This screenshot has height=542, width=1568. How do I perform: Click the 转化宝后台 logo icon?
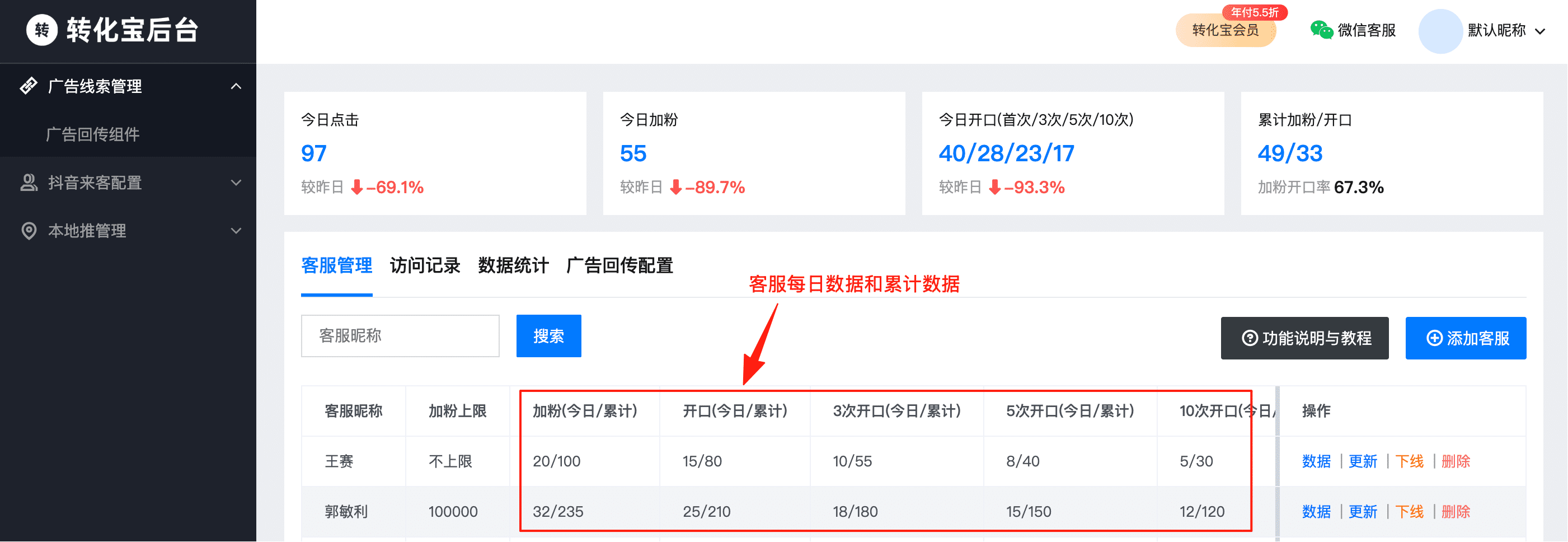click(x=42, y=30)
